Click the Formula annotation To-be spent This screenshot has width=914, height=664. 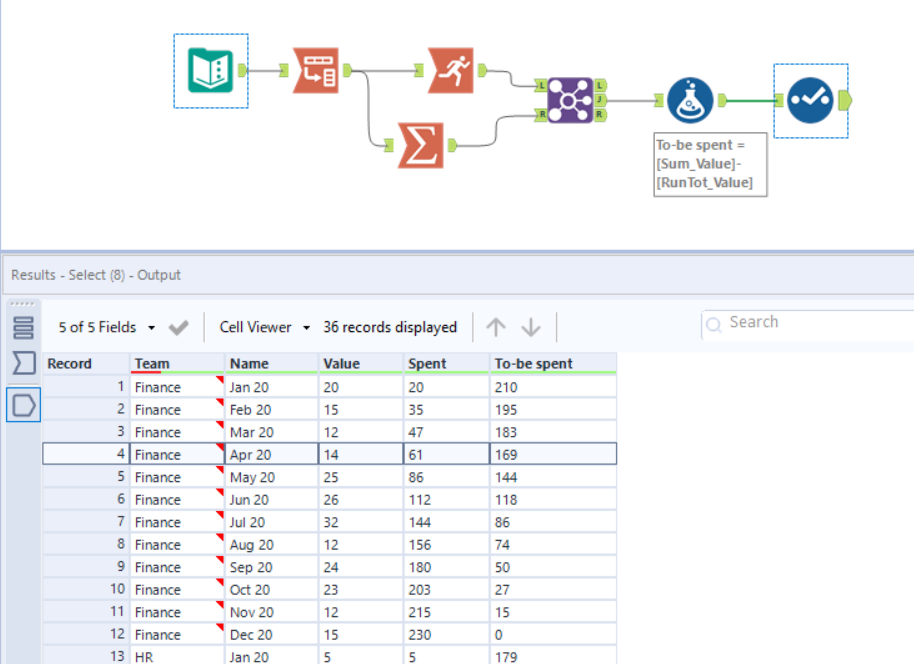(x=710, y=164)
